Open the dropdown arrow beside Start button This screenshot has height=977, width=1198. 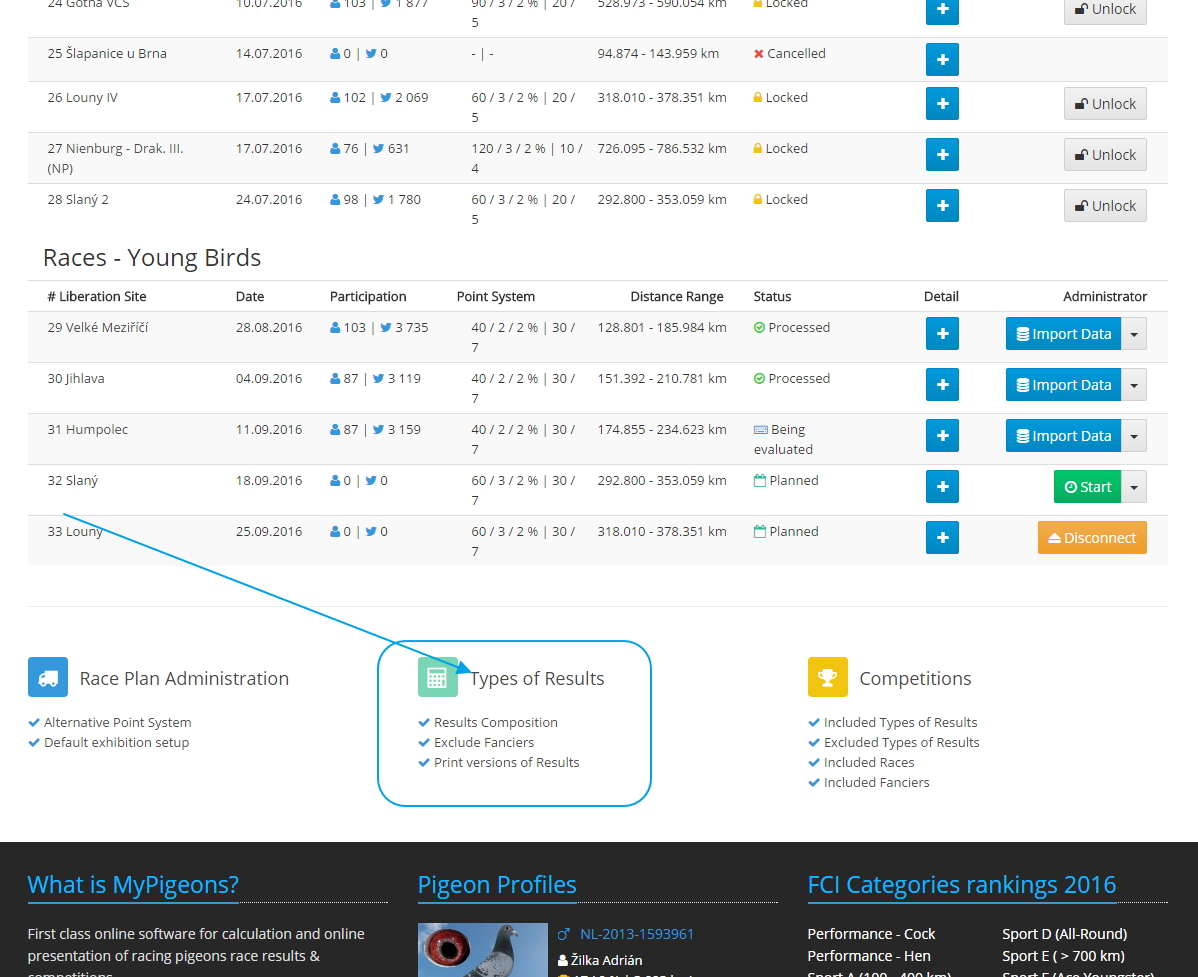[x=1133, y=487]
